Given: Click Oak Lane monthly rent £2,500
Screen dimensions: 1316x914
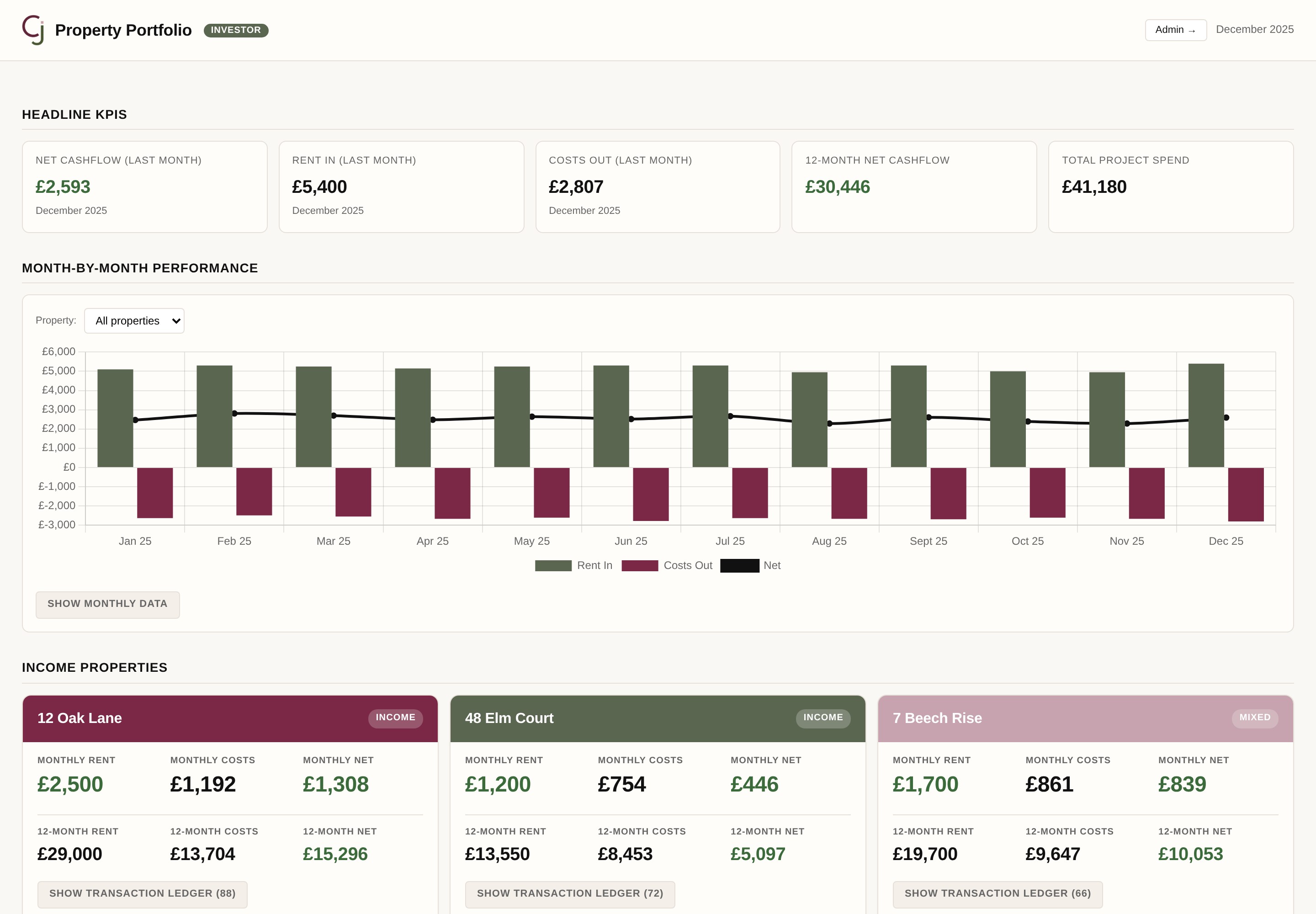Looking at the screenshot, I should [70, 785].
